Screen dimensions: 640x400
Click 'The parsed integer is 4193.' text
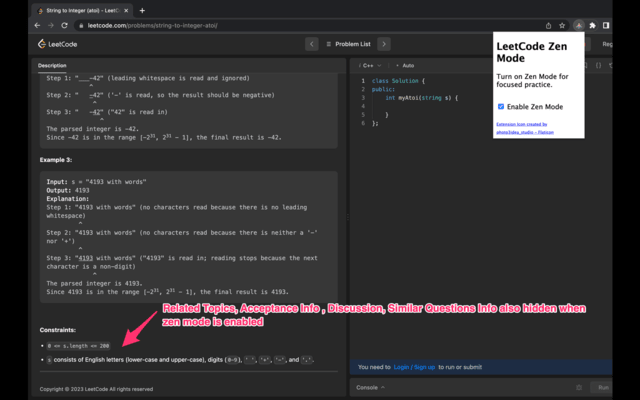[x=94, y=283]
